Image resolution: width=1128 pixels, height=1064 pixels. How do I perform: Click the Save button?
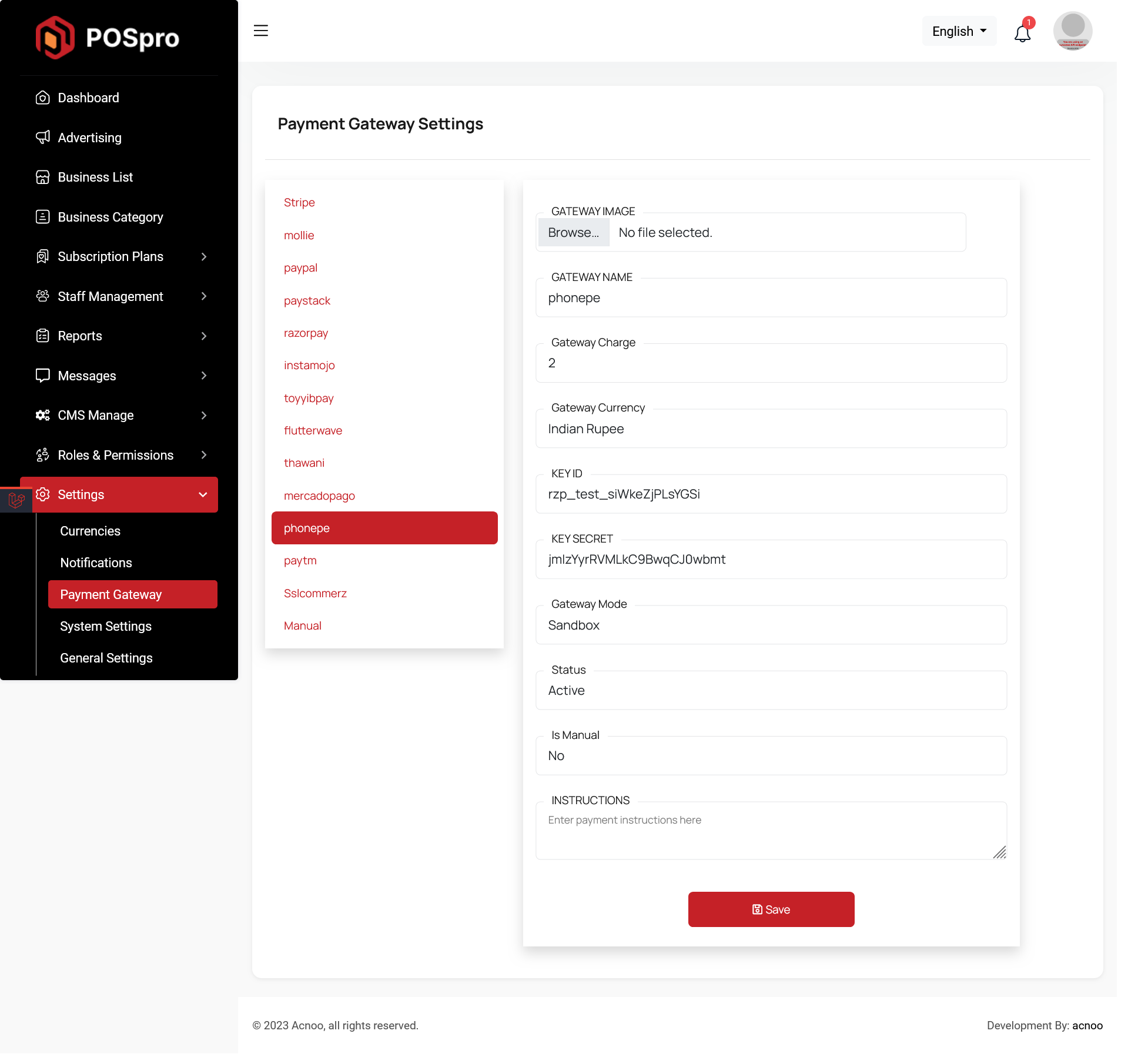coord(771,909)
